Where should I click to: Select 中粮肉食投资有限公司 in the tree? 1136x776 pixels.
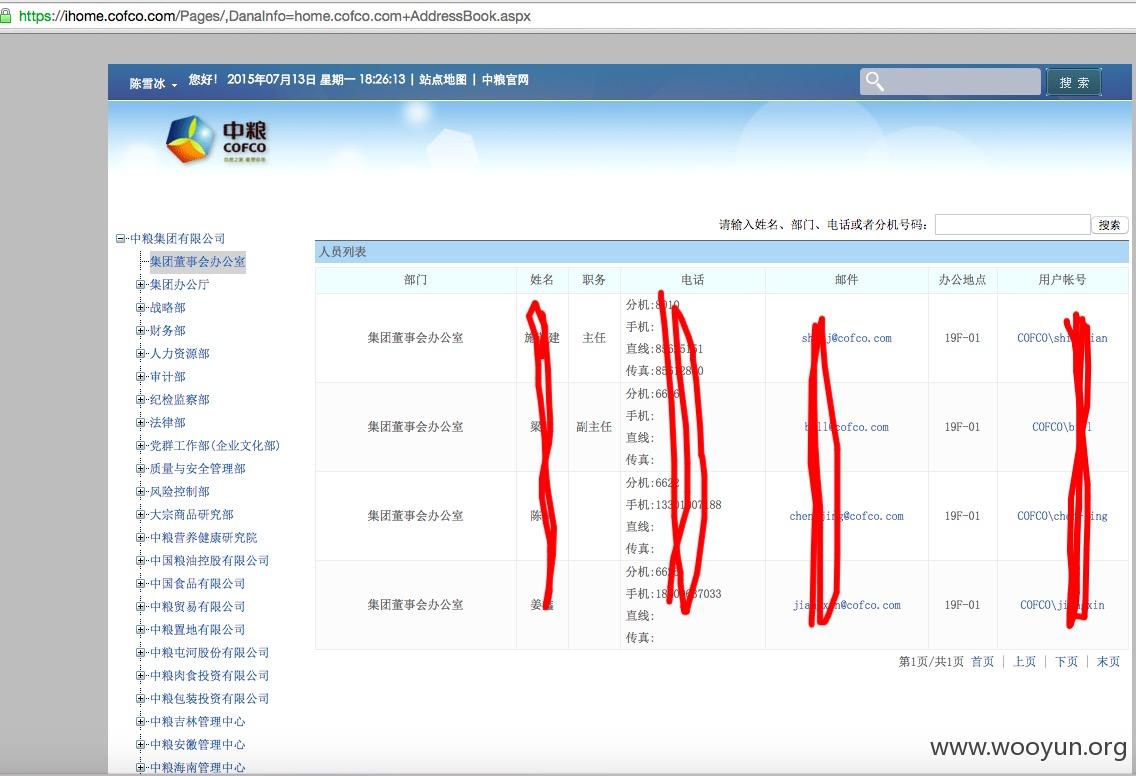point(209,675)
